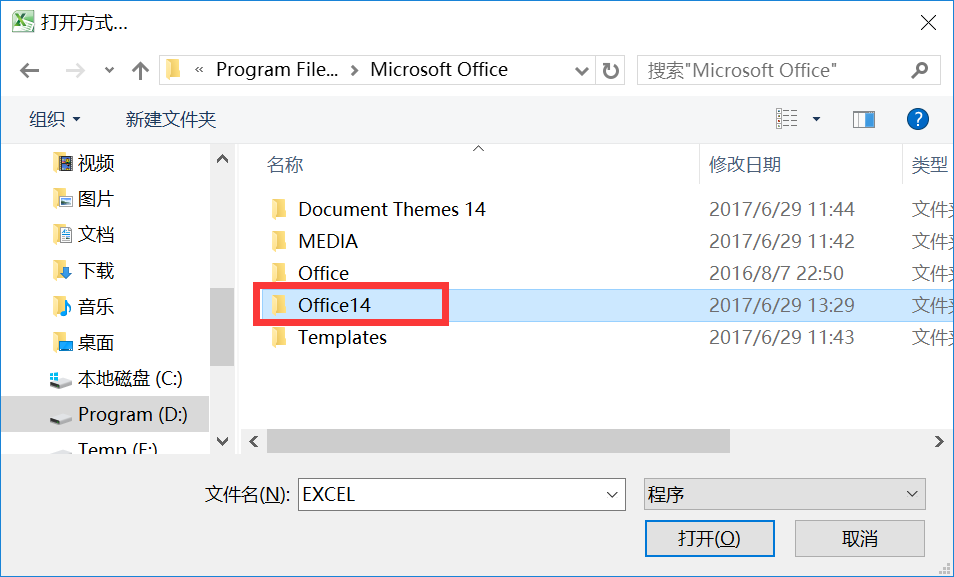
Task: Open the Office14 folder icon
Action: click(x=279, y=304)
